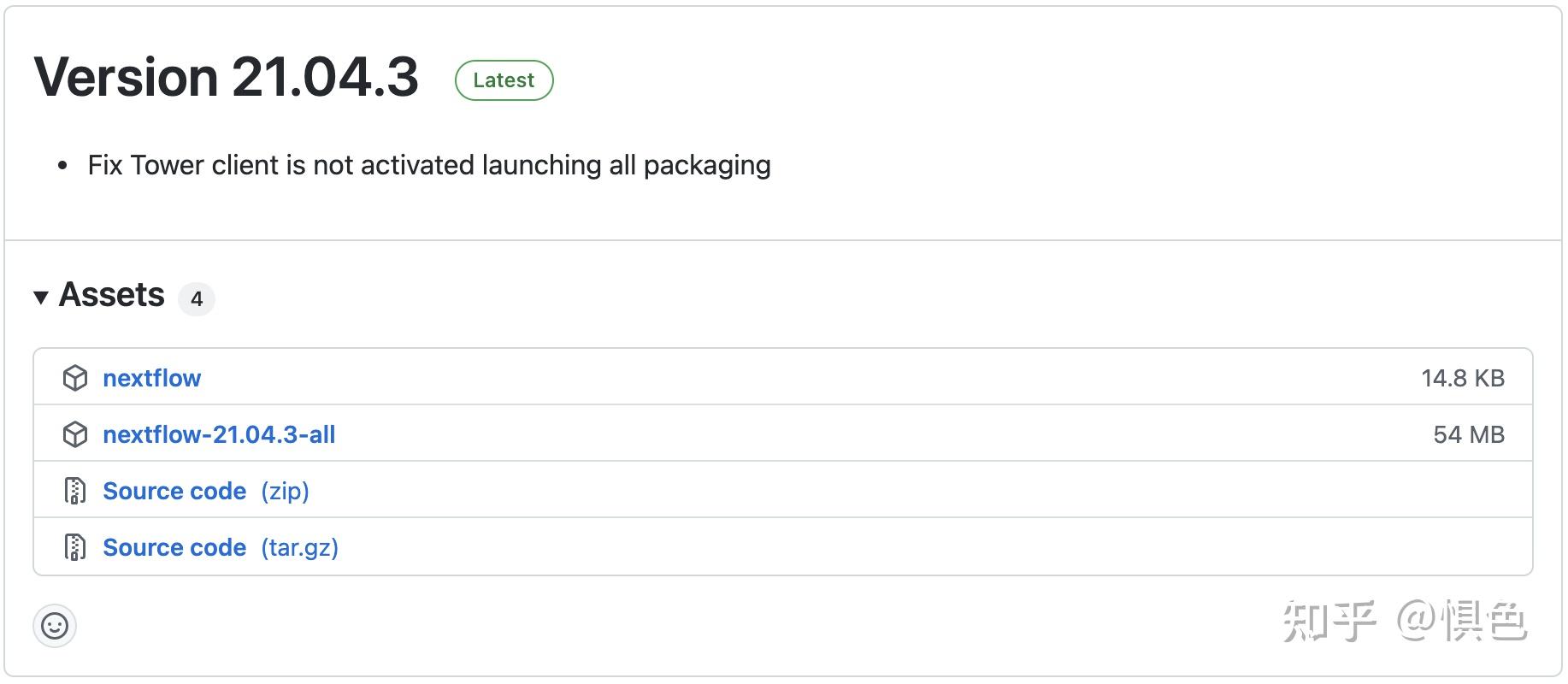Screen dimensions: 1568x684
Task: Collapse the Assets disclosure triangle
Action: [40, 298]
